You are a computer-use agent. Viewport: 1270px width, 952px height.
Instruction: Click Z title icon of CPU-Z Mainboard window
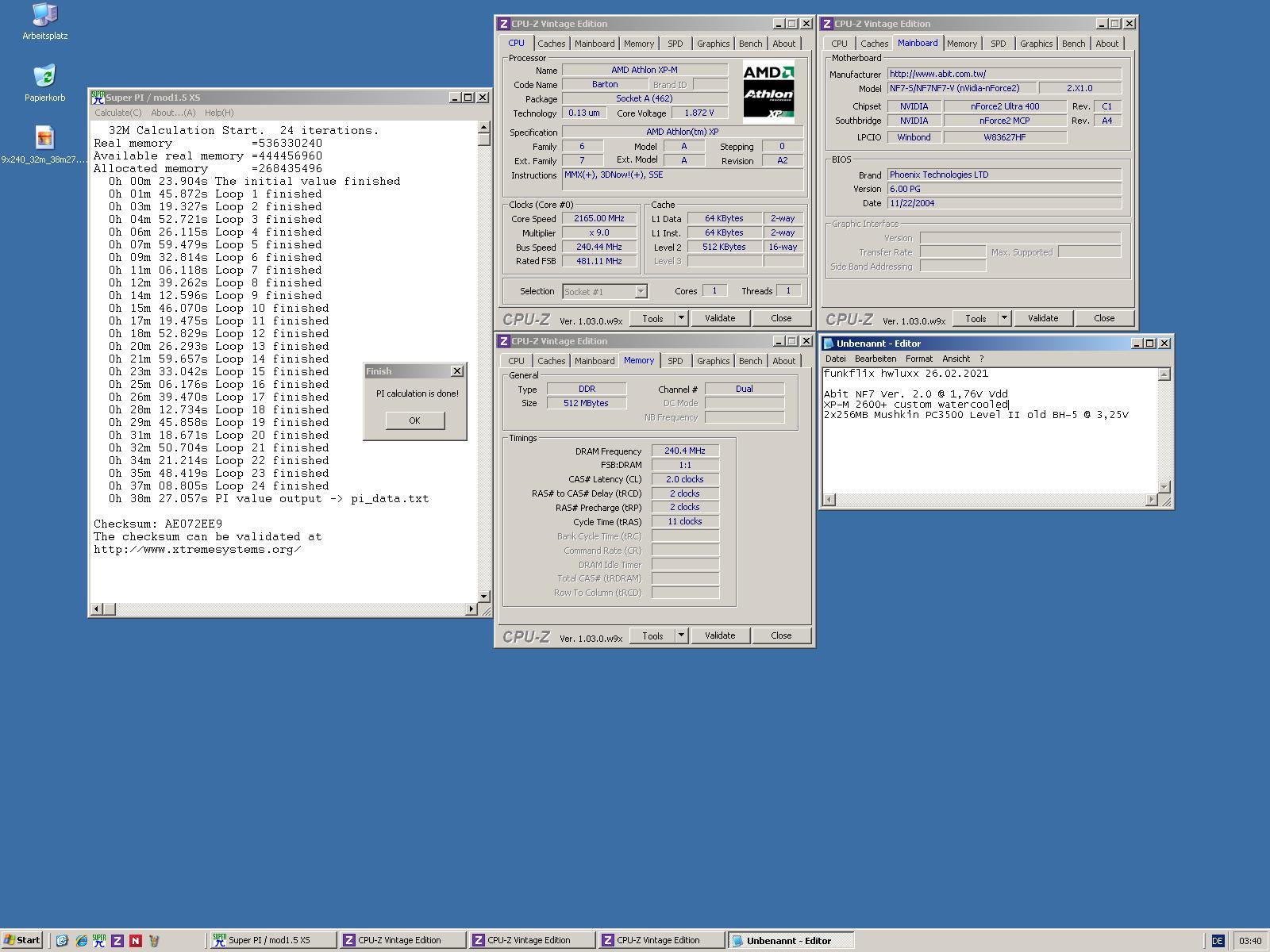[826, 24]
